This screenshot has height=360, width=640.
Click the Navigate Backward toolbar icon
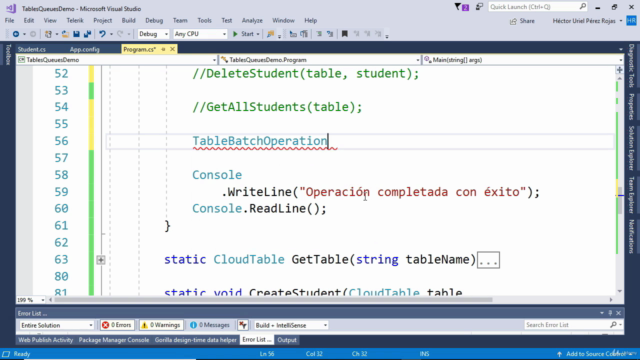point(16,34)
